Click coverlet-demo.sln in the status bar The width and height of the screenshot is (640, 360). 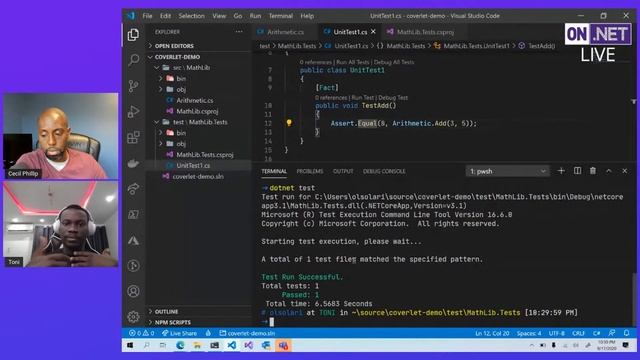[247, 333]
